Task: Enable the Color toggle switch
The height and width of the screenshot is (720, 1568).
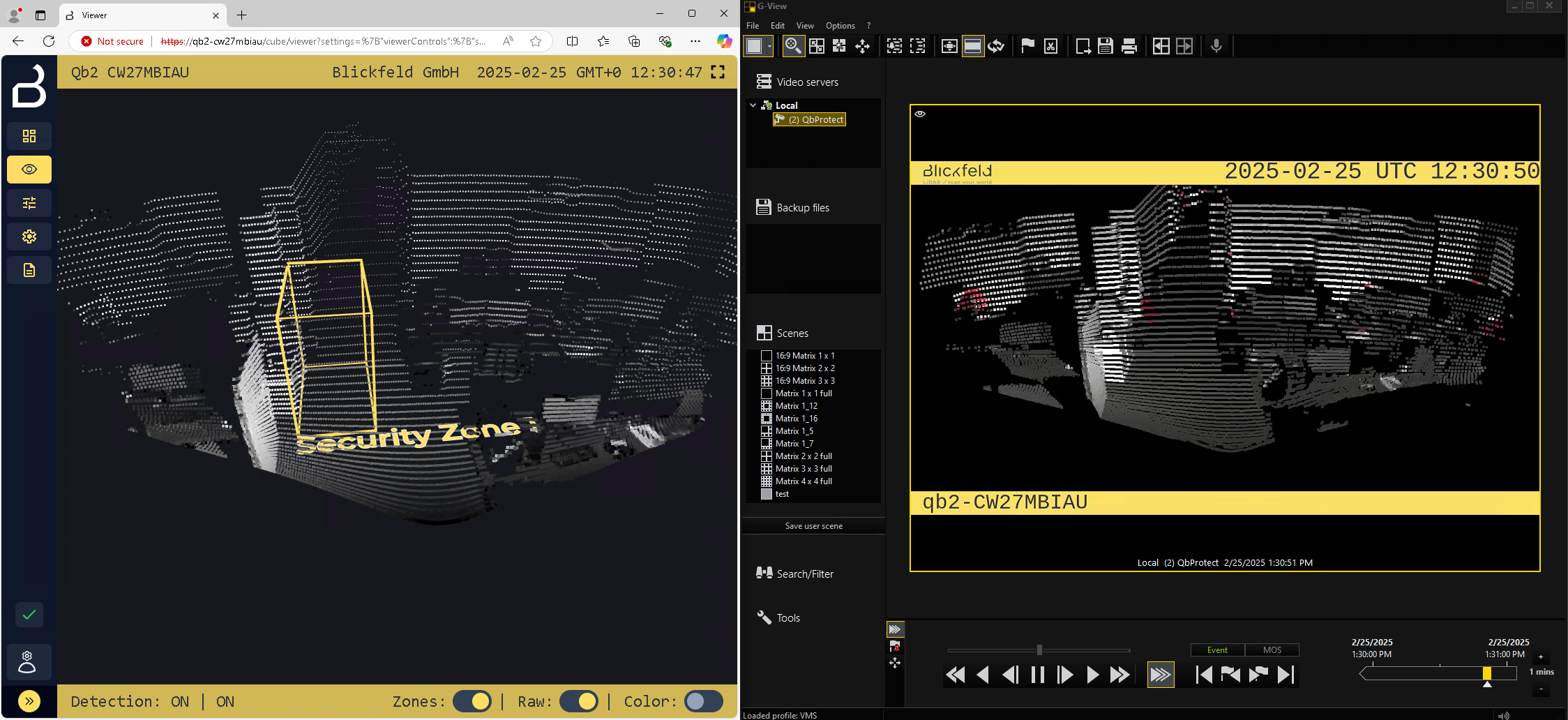Action: [703, 701]
